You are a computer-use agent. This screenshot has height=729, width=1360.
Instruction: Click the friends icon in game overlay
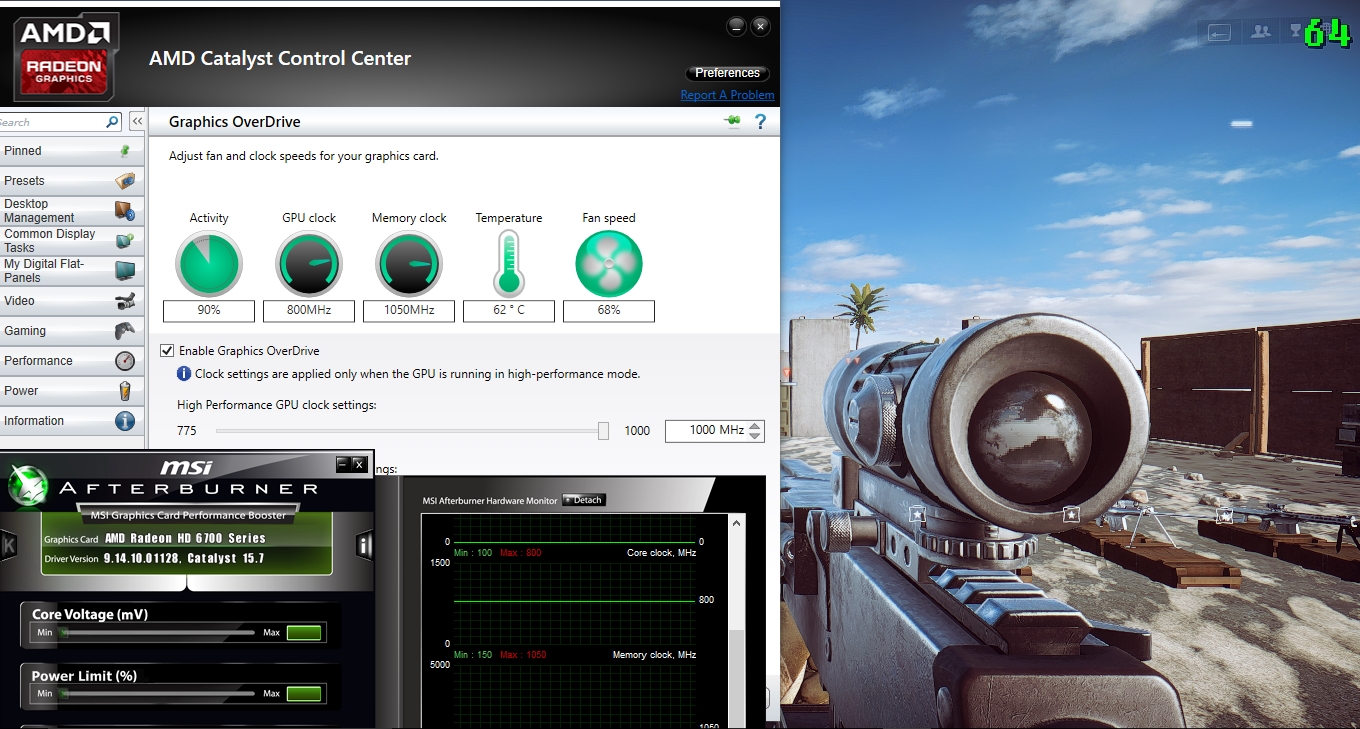click(x=1261, y=32)
